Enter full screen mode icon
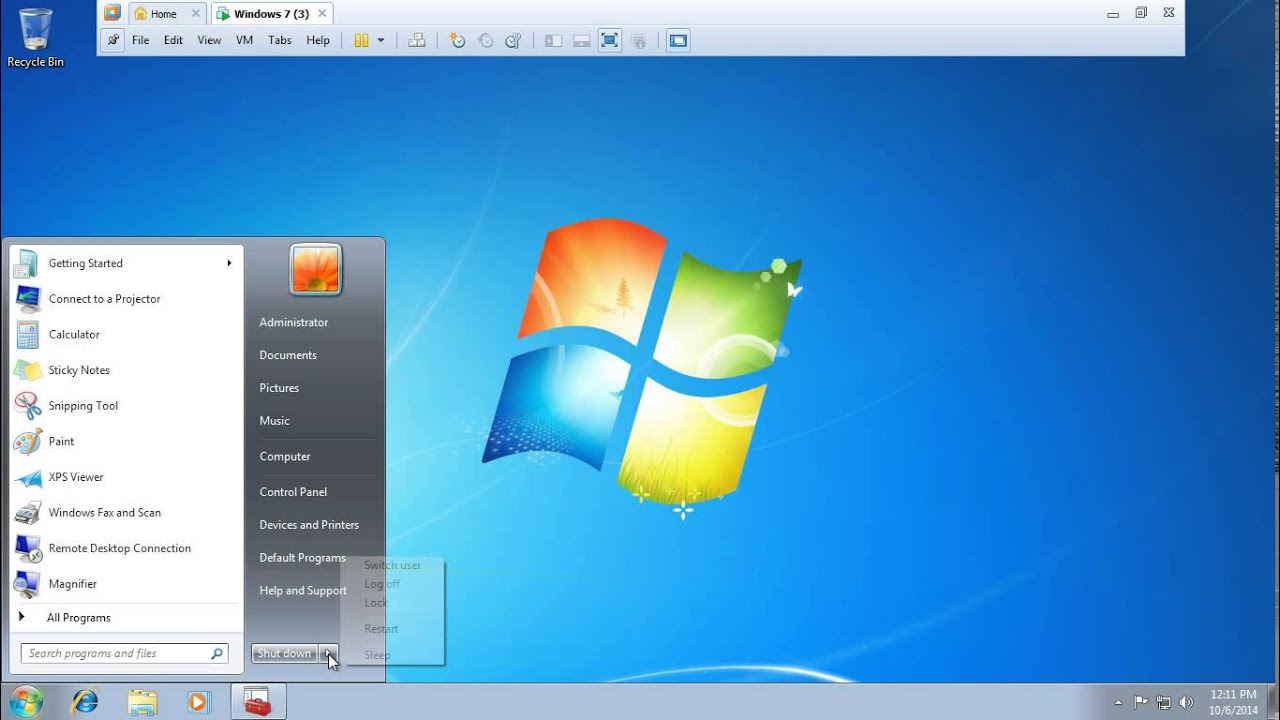The image size is (1280, 720). coord(609,40)
